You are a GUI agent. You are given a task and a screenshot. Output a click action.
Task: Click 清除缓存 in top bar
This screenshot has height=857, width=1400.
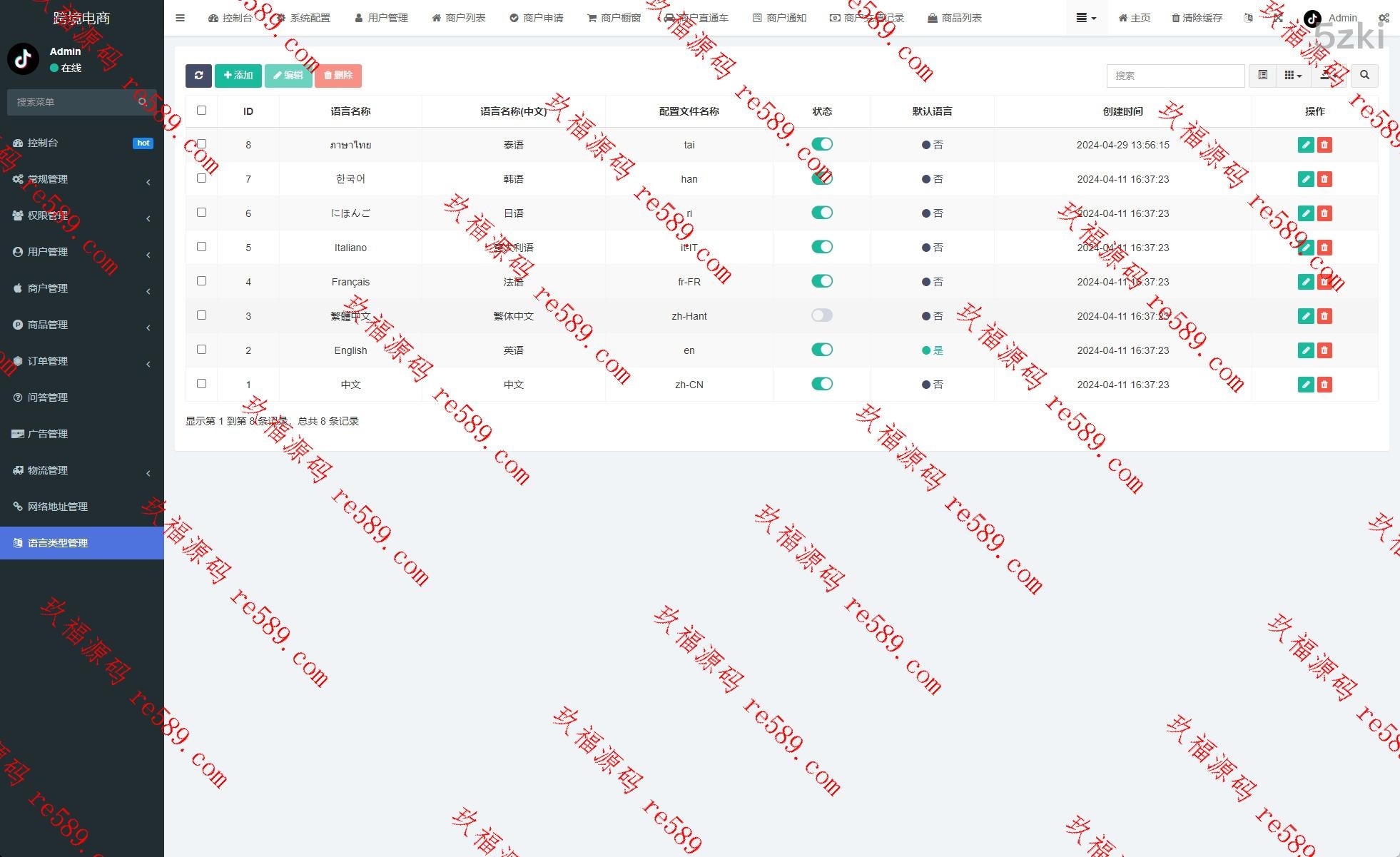click(1197, 18)
